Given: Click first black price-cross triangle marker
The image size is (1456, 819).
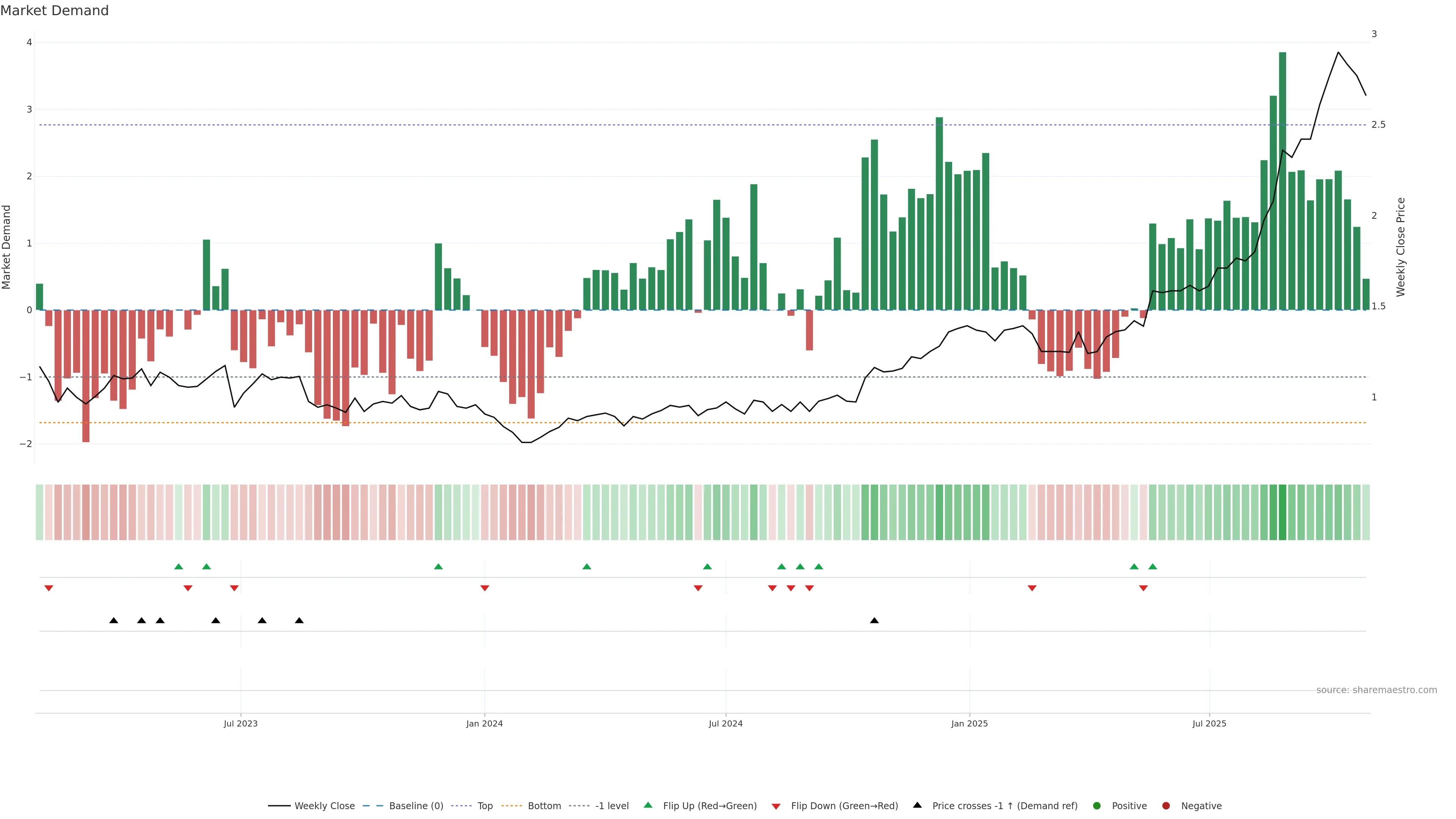Looking at the screenshot, I should point(114,621).
